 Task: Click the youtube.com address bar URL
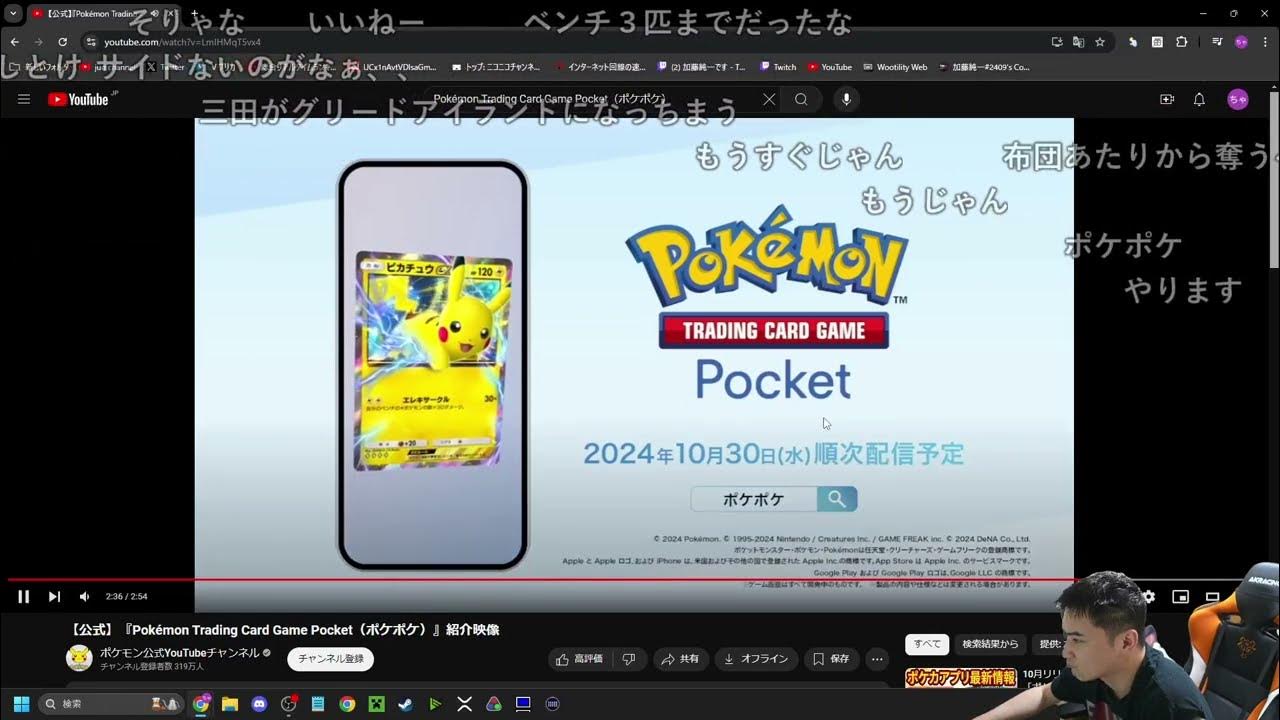182,42
